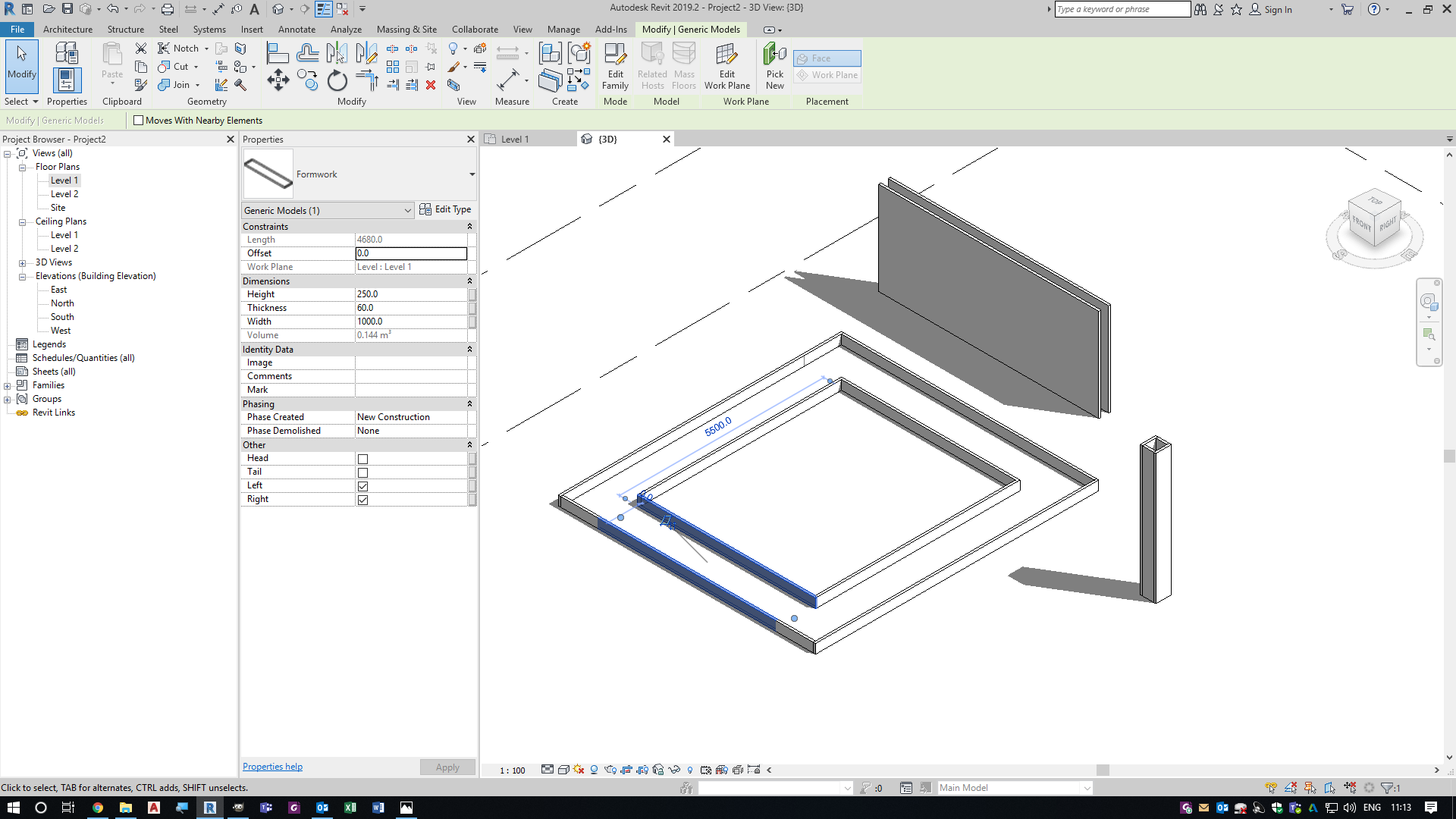Image resolution: width=1456 pixels, height=819 pixels.
Task: Click the Align tool icon
Action: tap(278, 52)
